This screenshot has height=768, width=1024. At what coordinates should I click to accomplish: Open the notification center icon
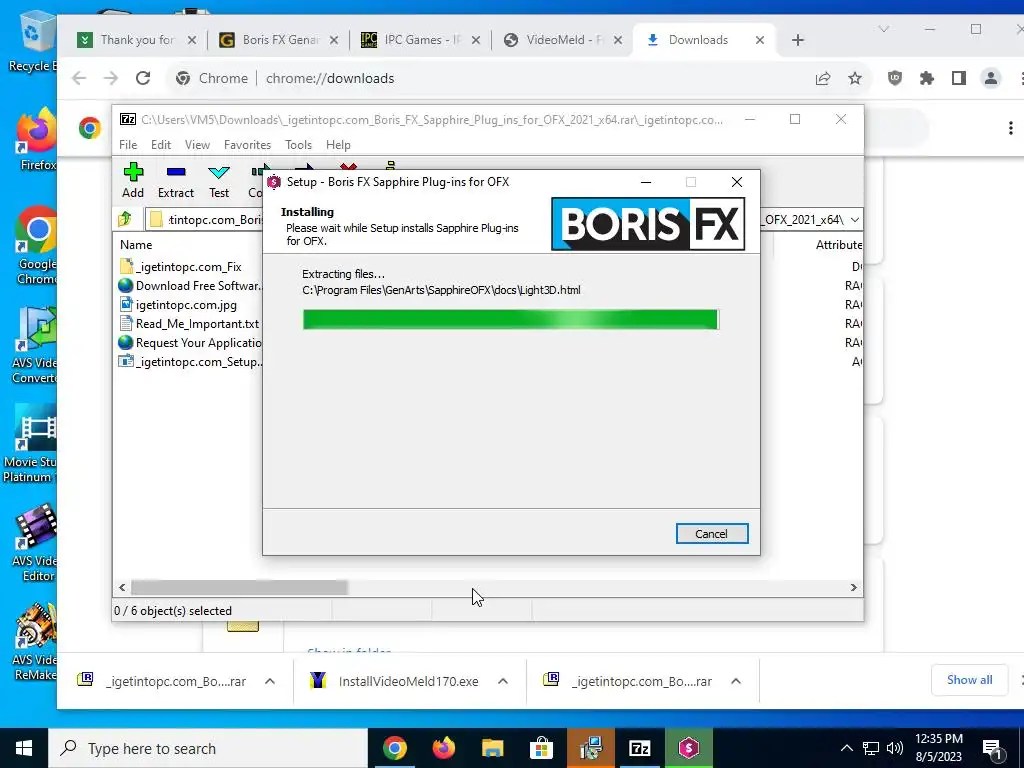992,748
